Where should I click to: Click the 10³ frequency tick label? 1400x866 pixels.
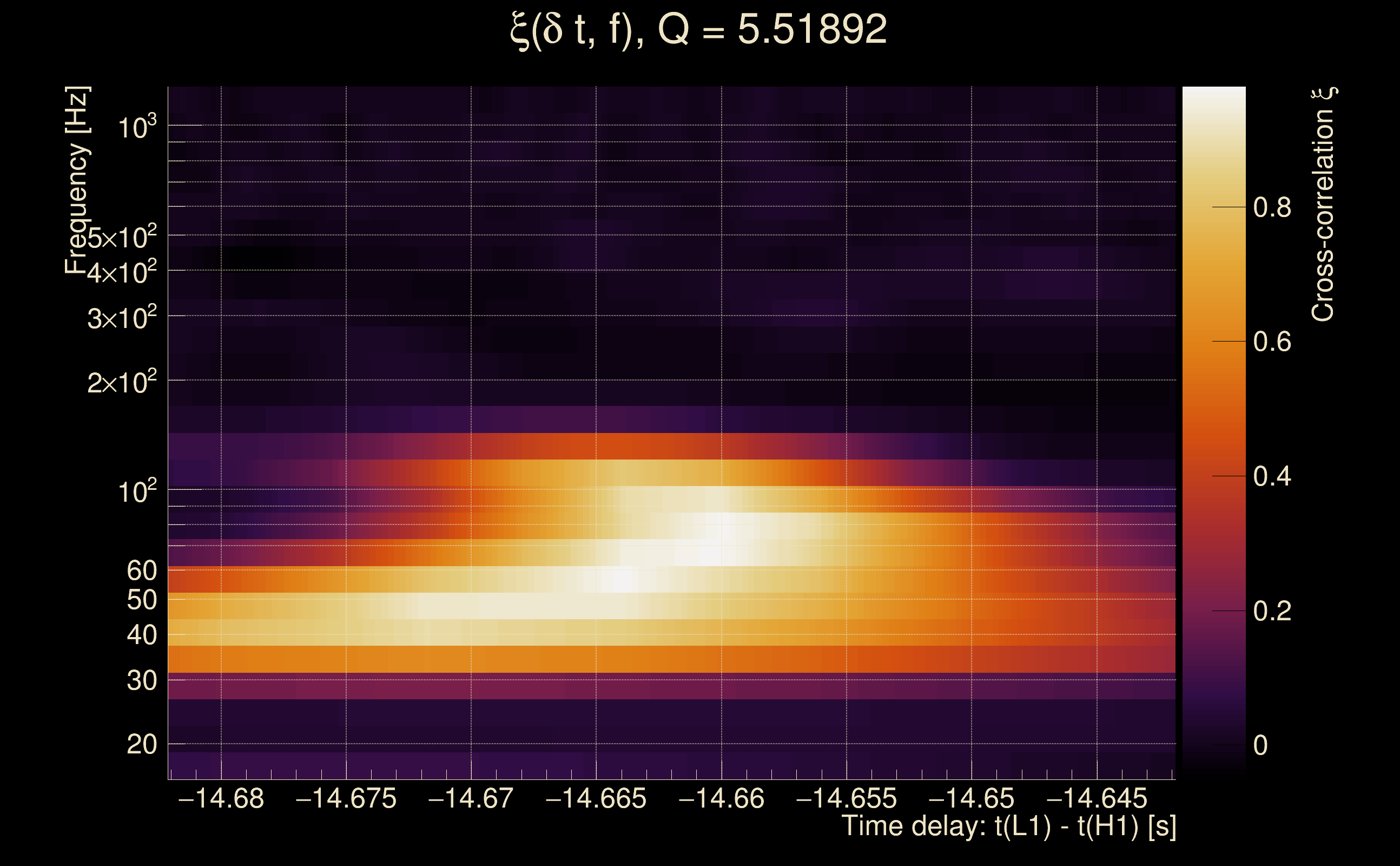point(137,127)
